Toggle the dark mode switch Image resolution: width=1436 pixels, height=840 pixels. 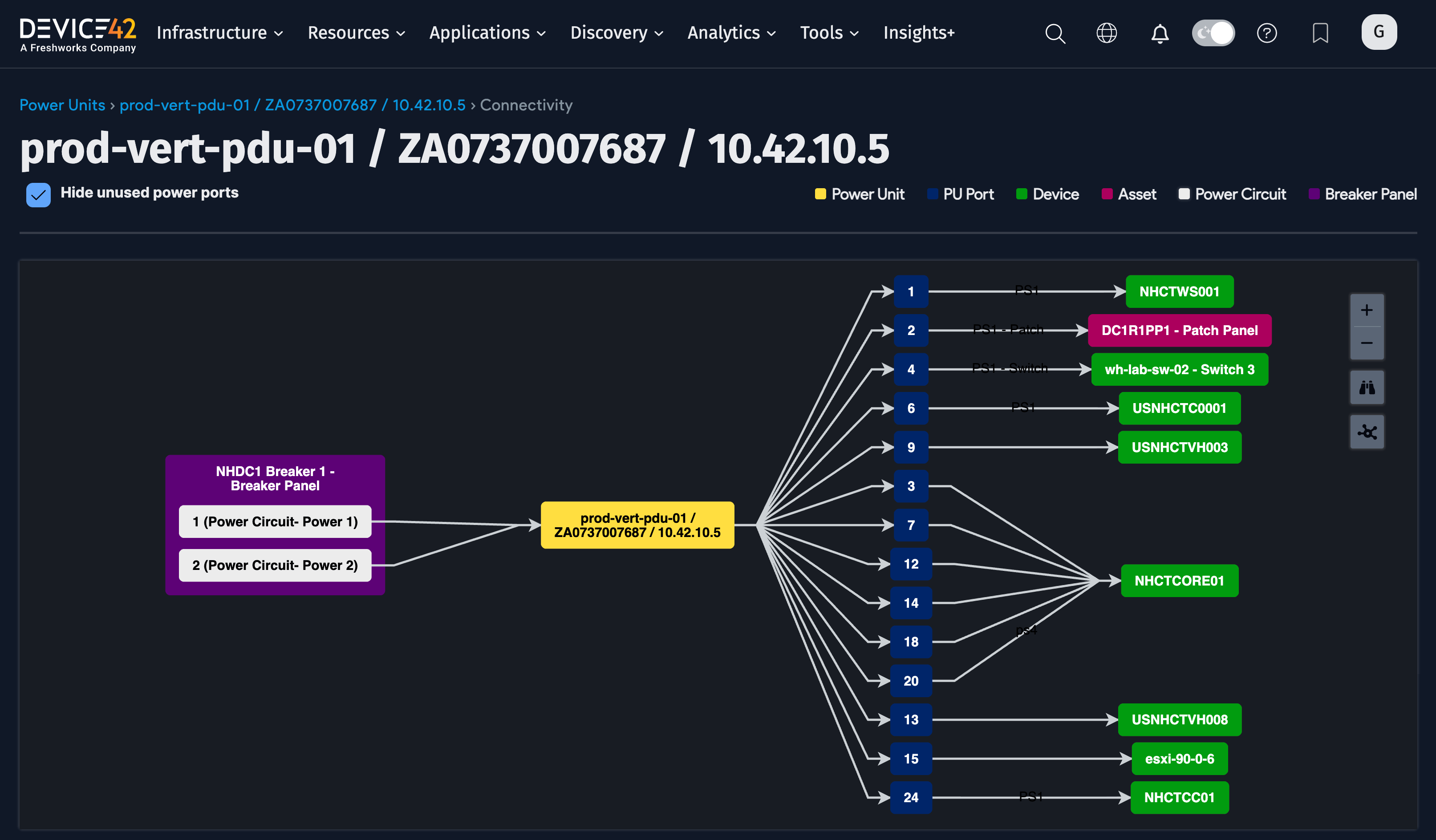(1213, 33)
